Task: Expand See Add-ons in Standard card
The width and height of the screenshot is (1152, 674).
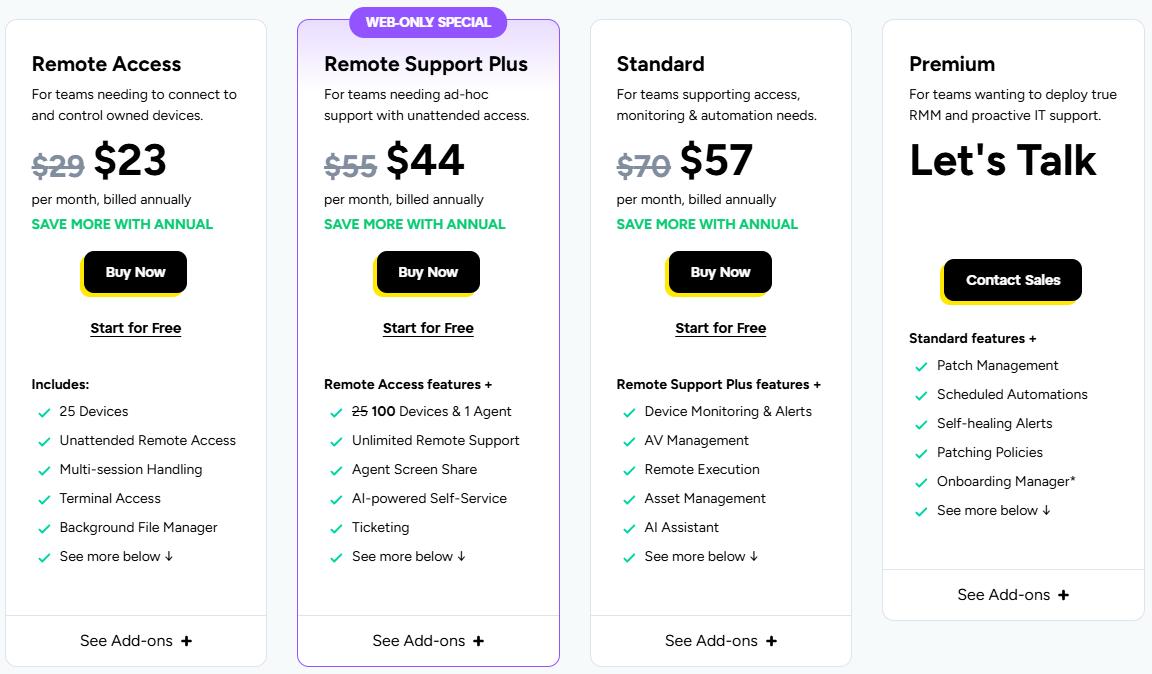Action: pos(721,641)
